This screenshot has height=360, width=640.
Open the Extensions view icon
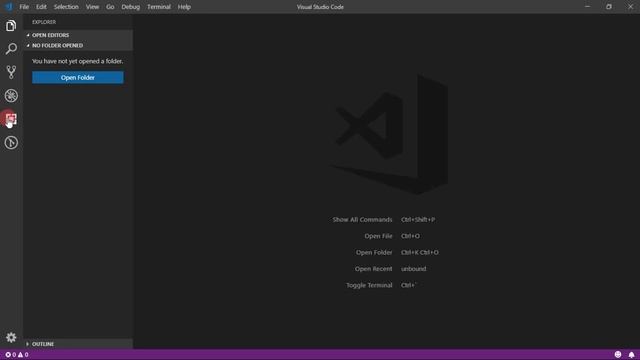point(11,119)
